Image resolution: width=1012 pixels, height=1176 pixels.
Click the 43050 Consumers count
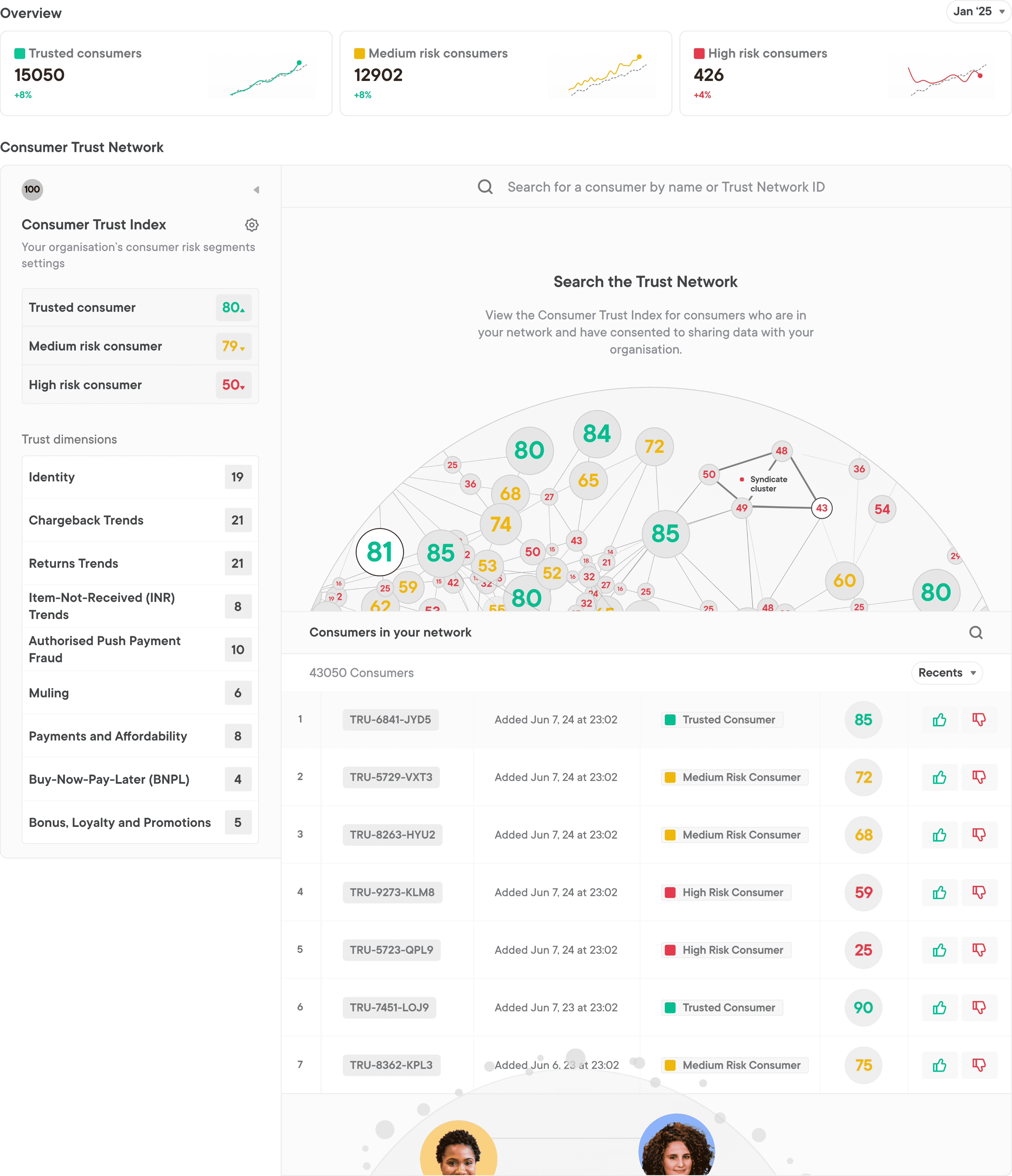(361, 673)
